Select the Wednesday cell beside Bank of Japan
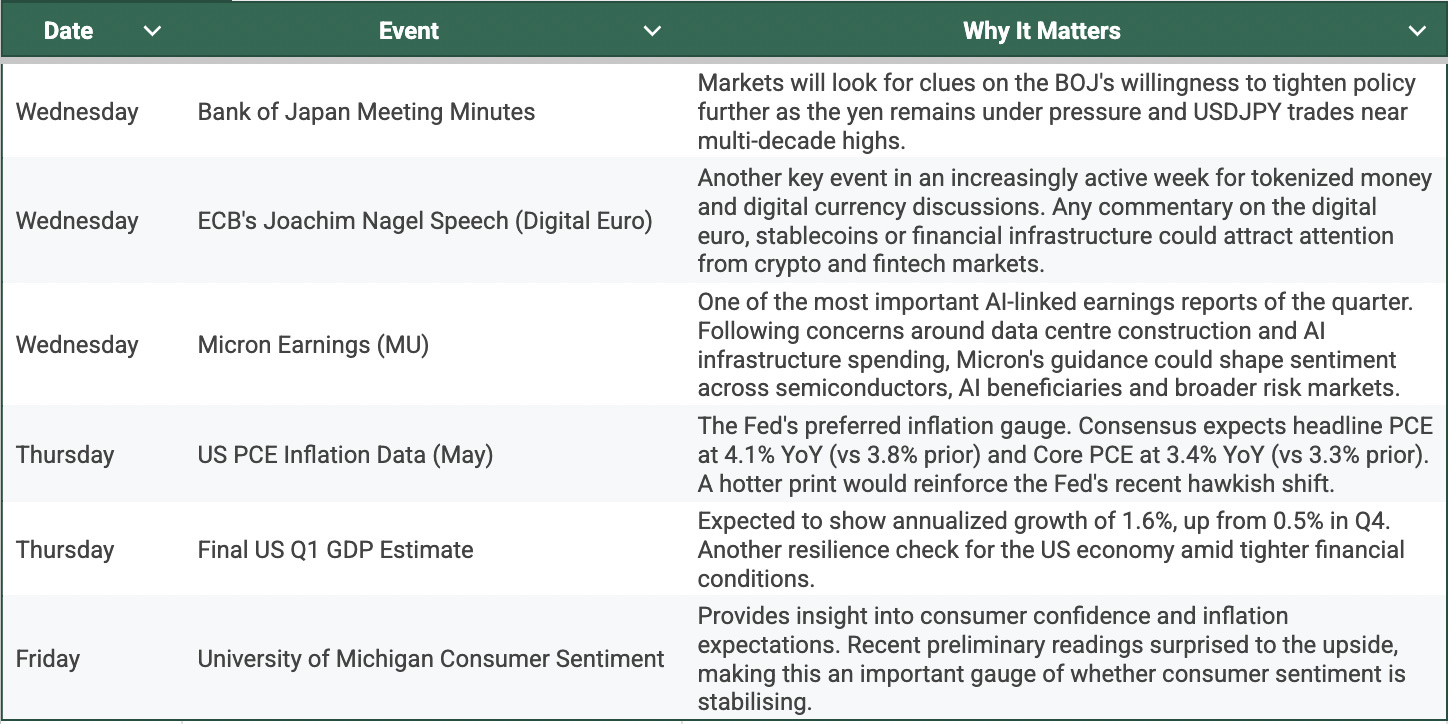Screen dimensions: 1448x724 77,112
